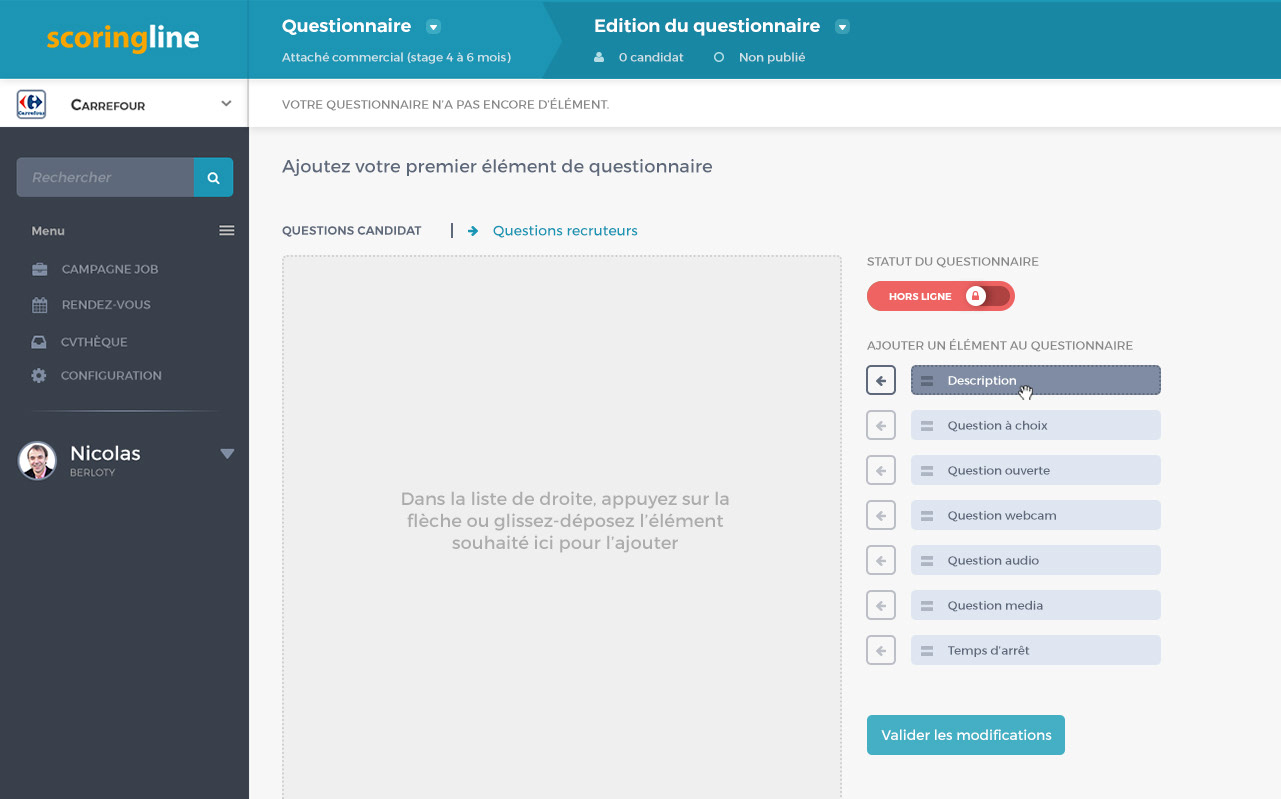Click the drag handle on Question media
The image size is (1281, 799).
pos(927,606)
